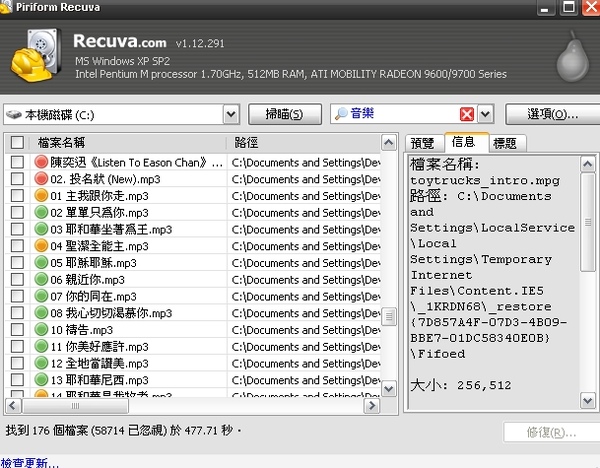Click green status dot for 12 全地當讚美.mp3

coord(41,363)
